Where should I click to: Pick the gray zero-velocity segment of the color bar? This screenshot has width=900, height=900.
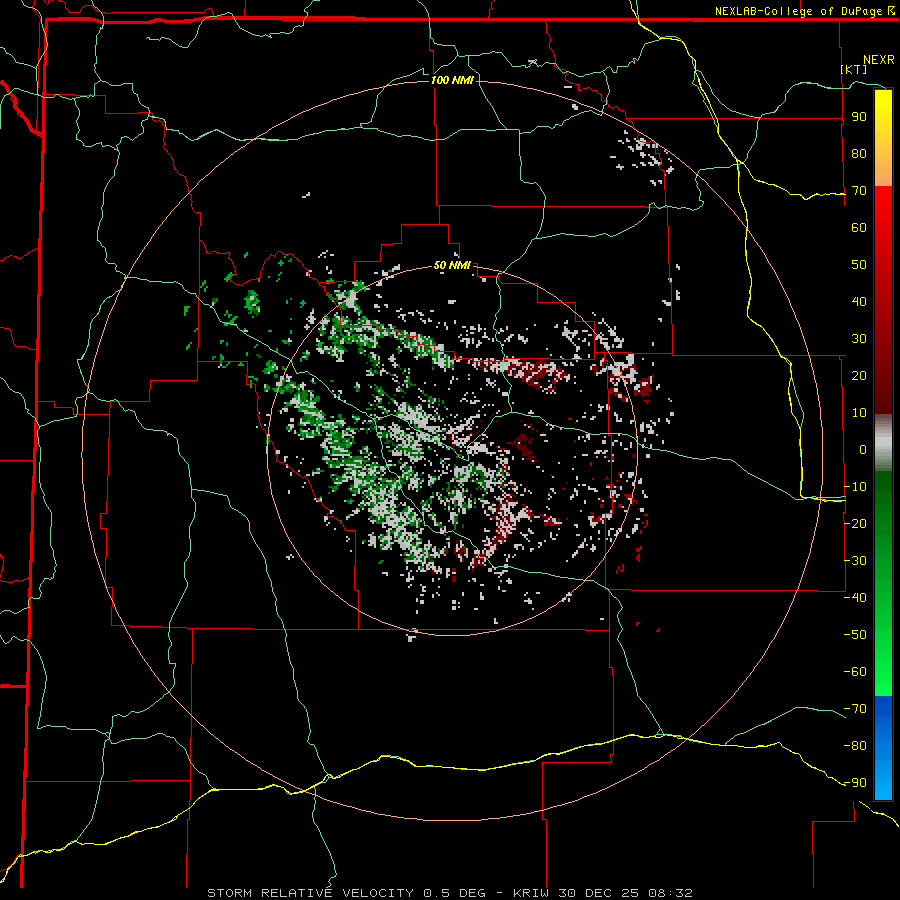[883, 443]
